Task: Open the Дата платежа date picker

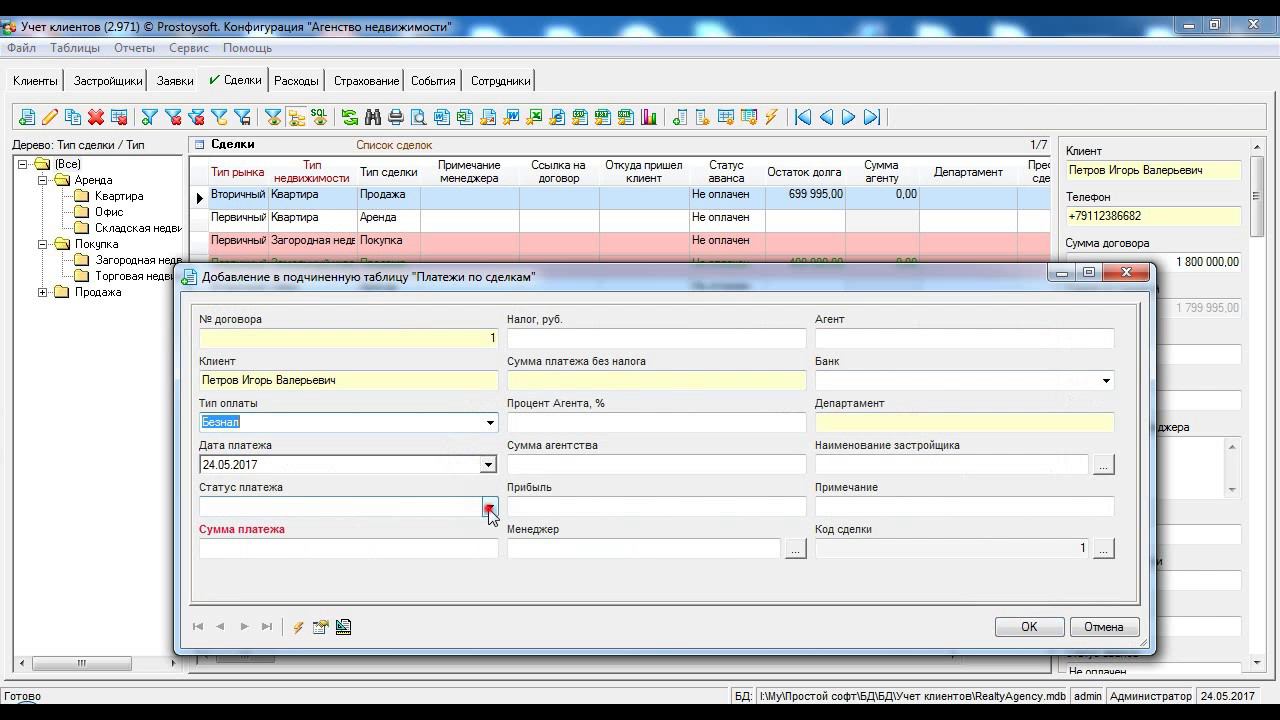Action: 488,465
